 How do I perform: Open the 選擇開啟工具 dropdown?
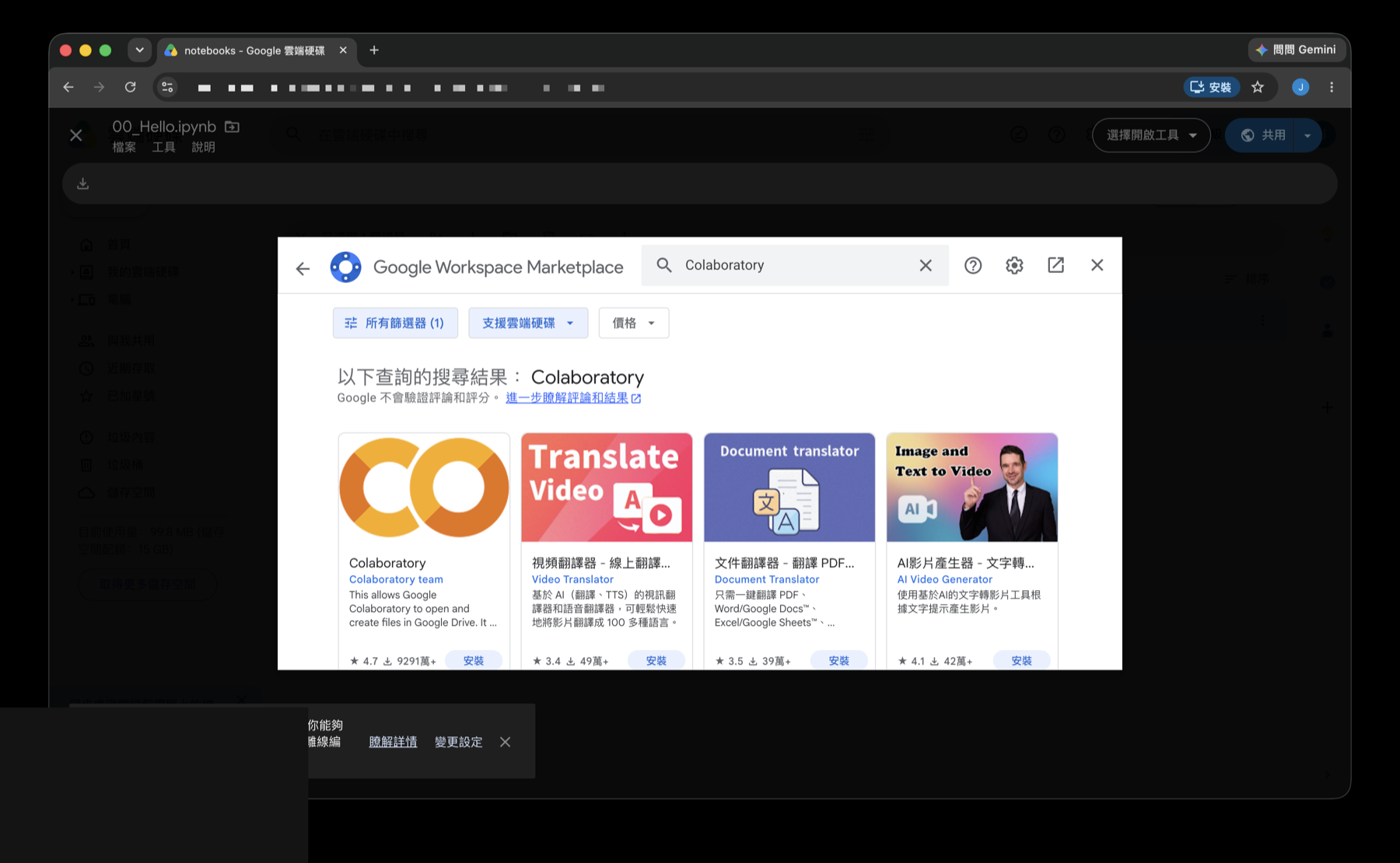[1151, 135]
